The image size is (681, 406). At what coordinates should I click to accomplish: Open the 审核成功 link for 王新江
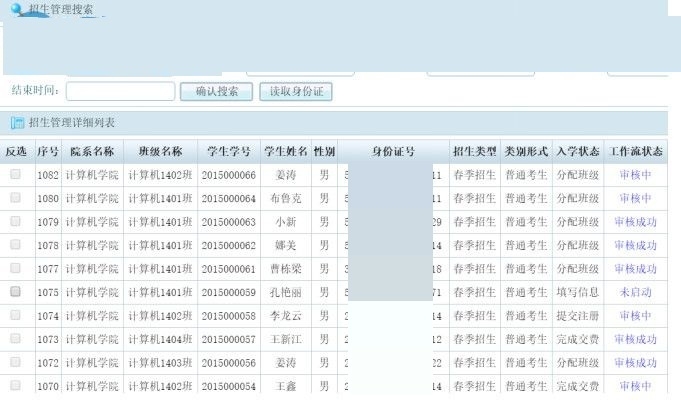tap(635, 339)
